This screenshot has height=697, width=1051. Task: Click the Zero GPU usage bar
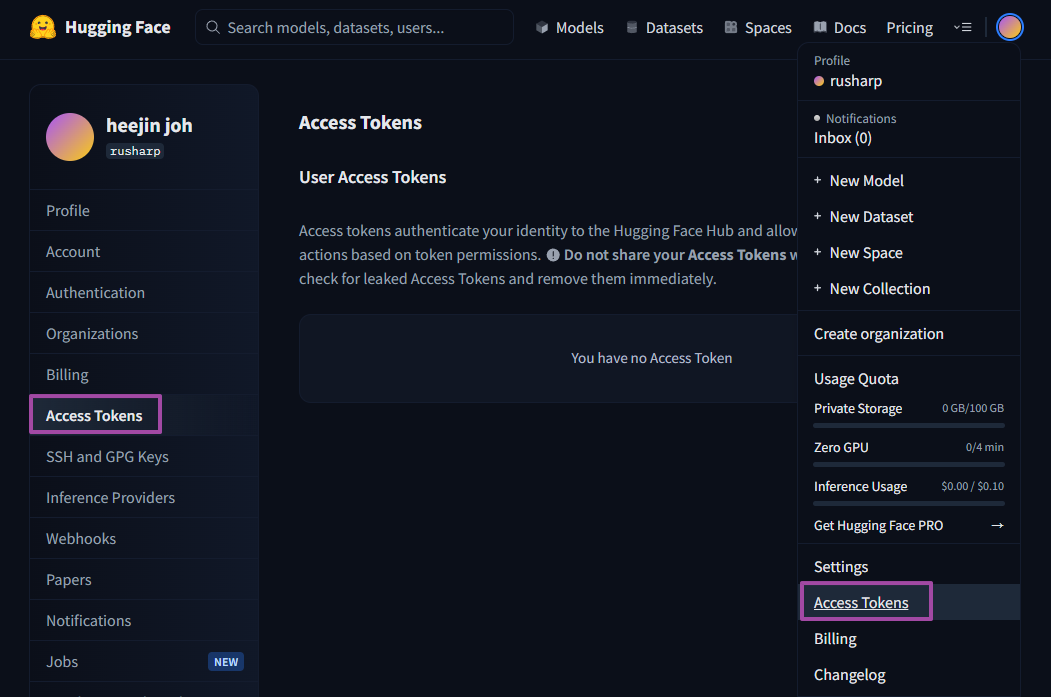click(x=909, y=464)
